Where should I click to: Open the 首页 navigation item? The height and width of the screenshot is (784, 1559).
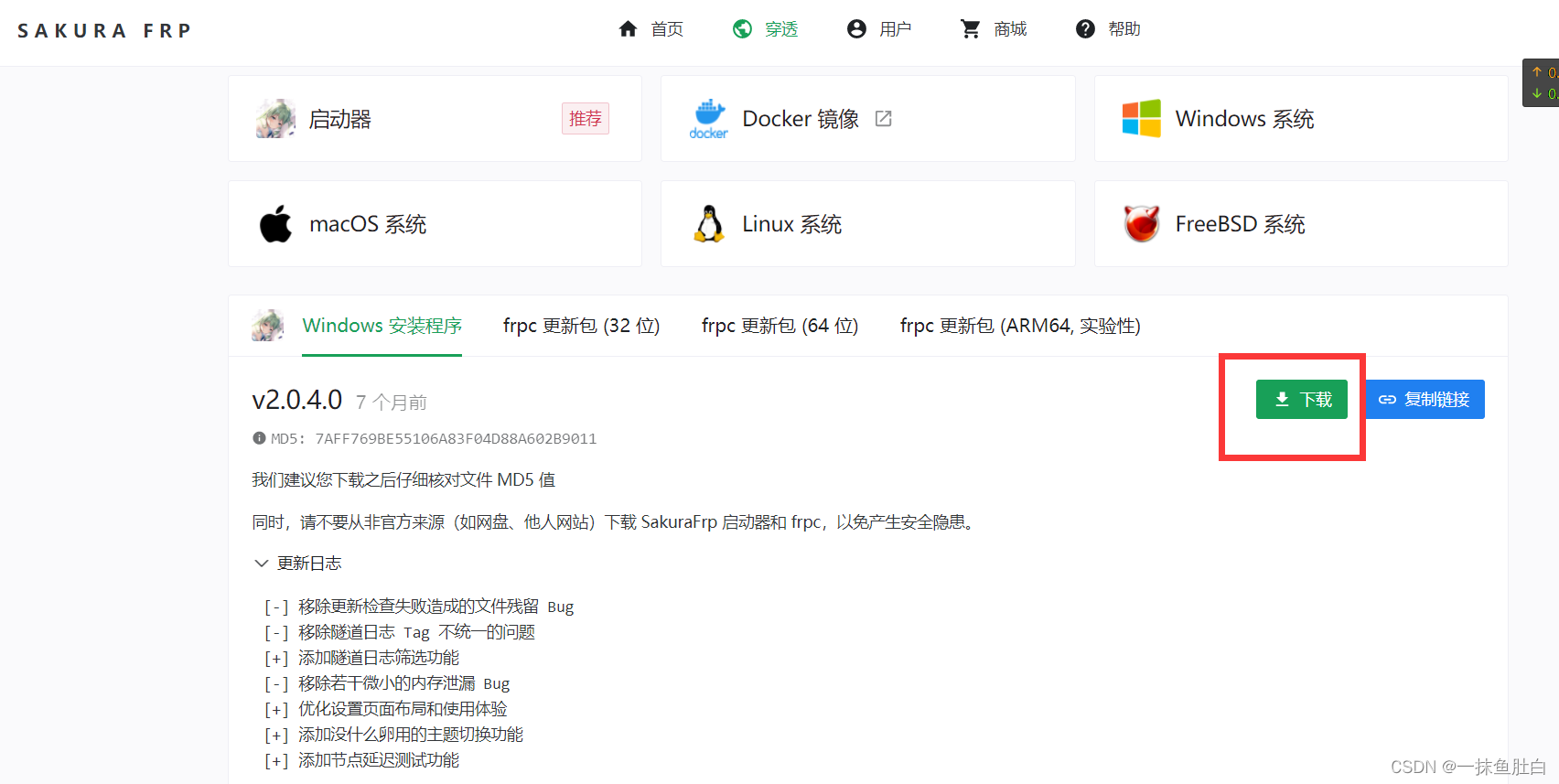click(x=667, y=29)
